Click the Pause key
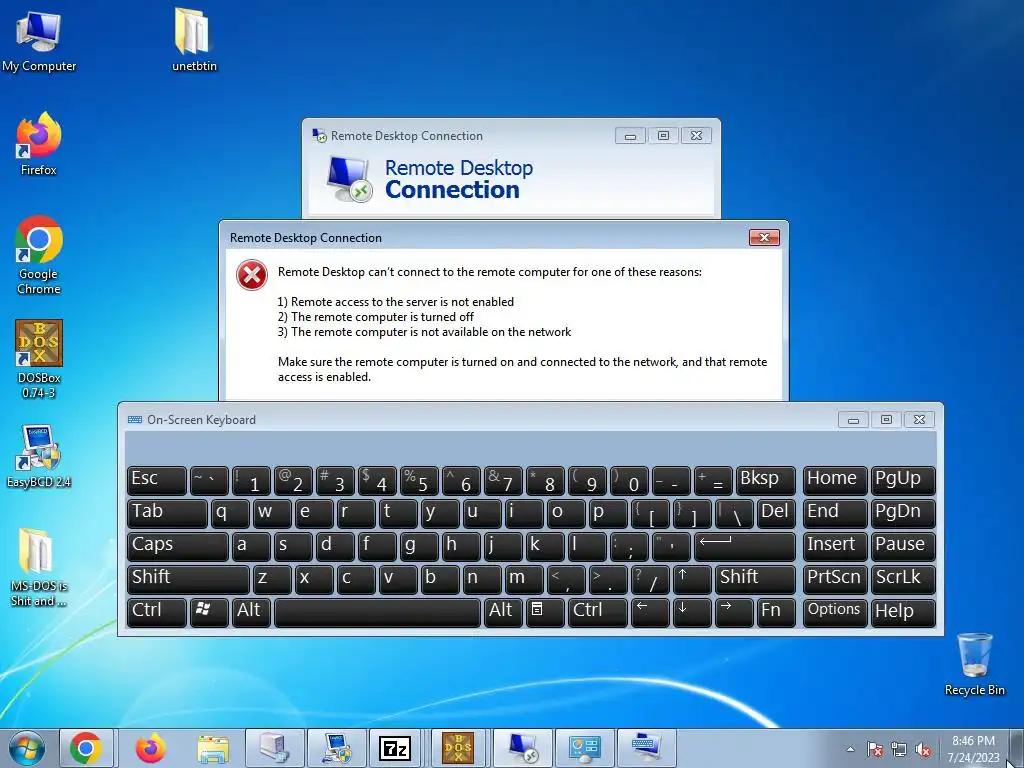This screenshot has width=1024, height=768. [x=903, y=546]
